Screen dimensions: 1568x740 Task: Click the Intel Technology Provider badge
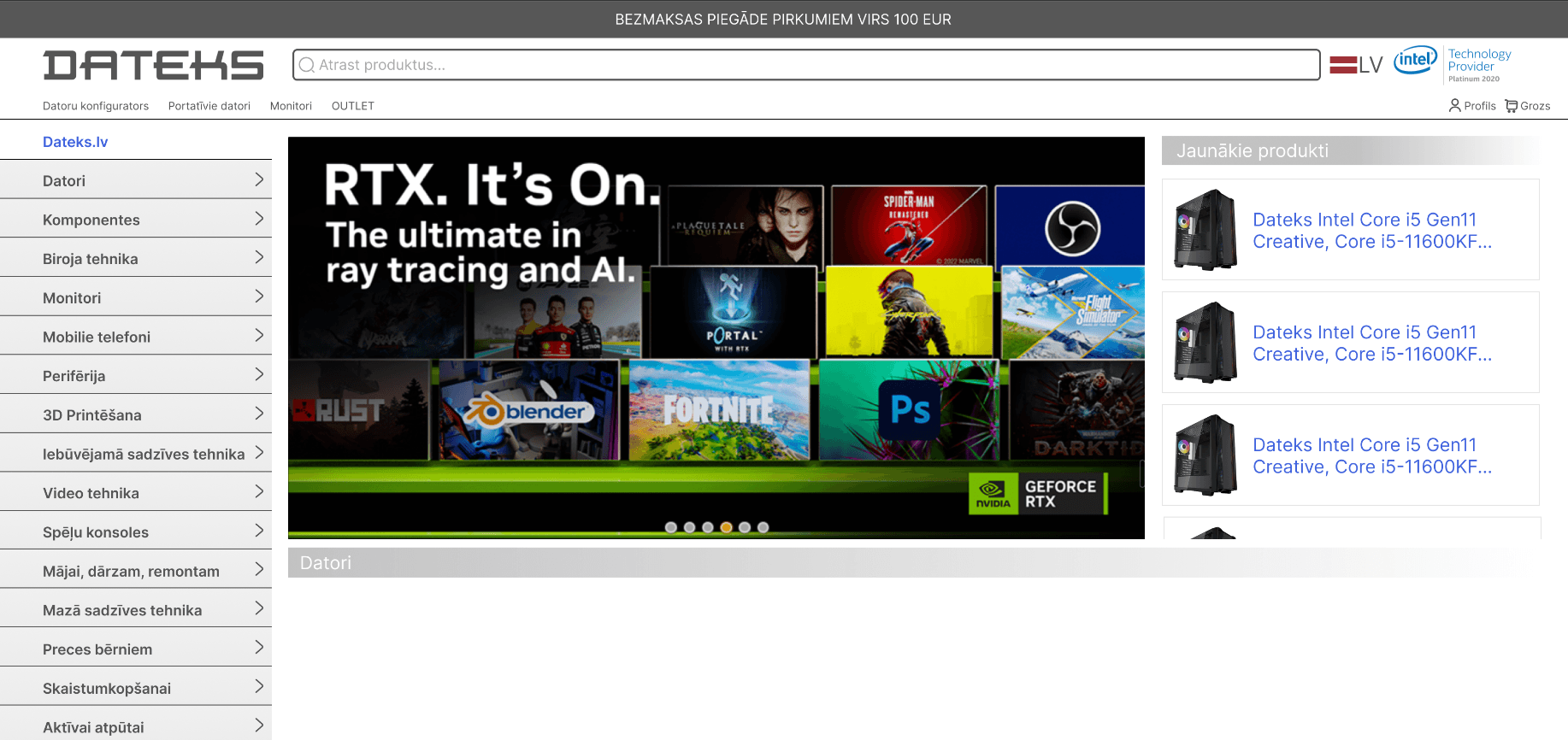coord(1453,65)
